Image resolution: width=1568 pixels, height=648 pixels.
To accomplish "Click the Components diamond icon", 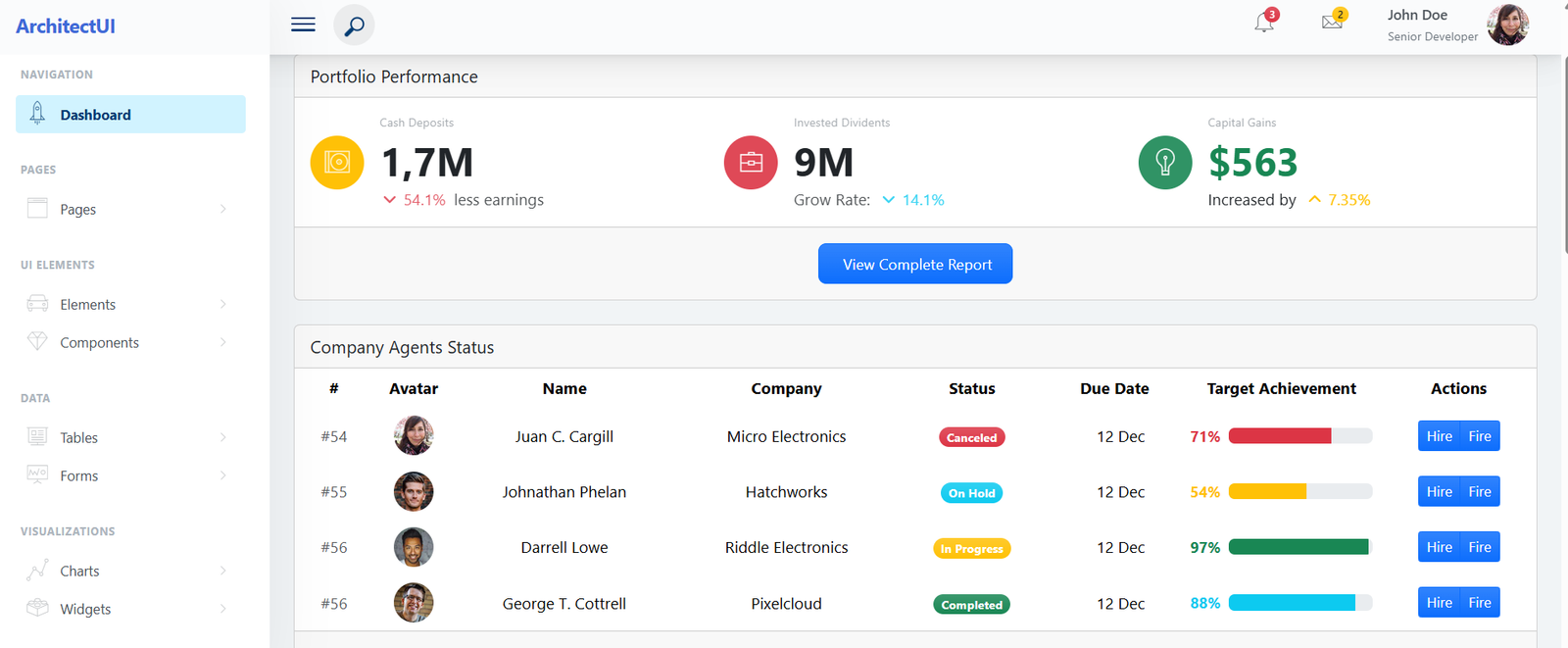I will coord(37,341).
